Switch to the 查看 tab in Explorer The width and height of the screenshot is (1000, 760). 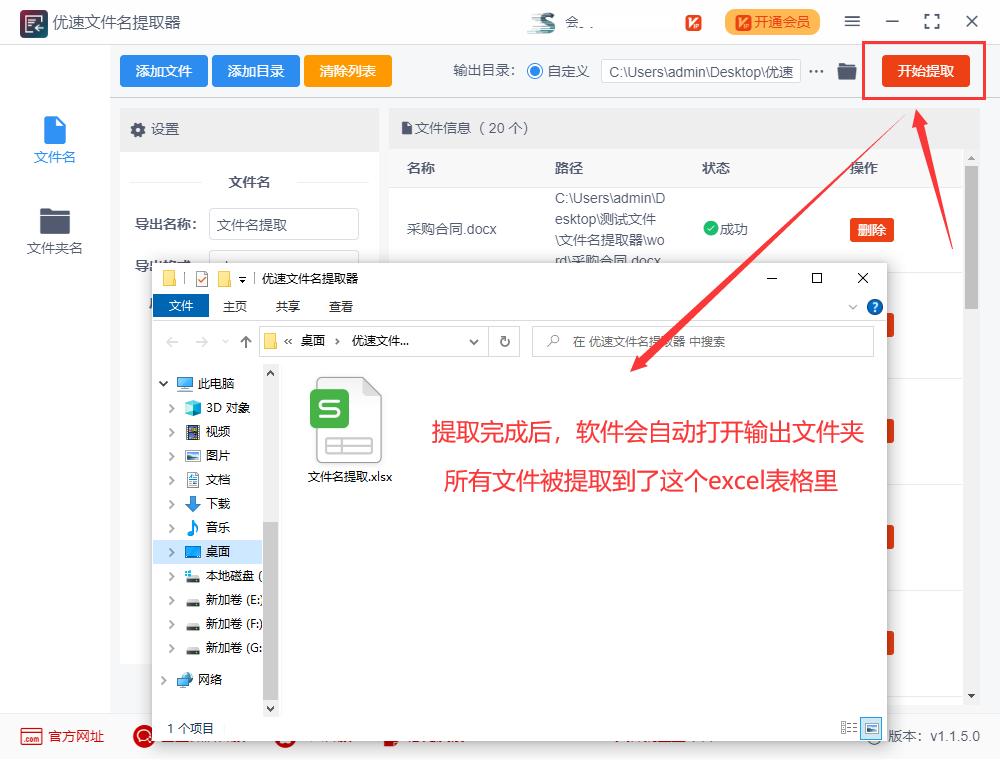(x=340, y=306)
